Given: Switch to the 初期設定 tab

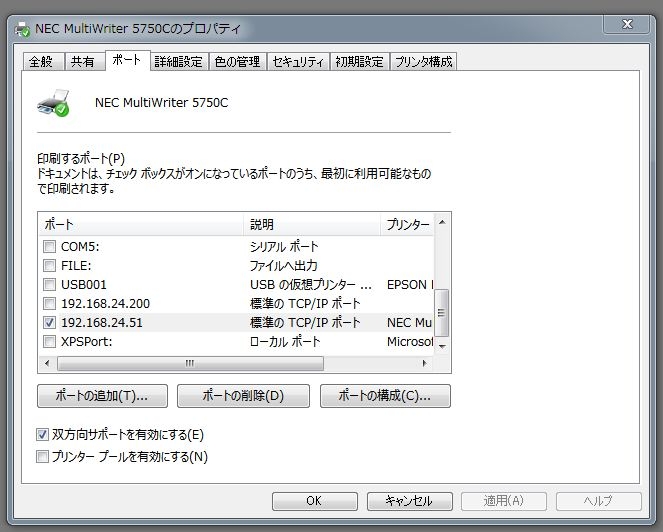Looking at the screenshot, I should 359,62.
